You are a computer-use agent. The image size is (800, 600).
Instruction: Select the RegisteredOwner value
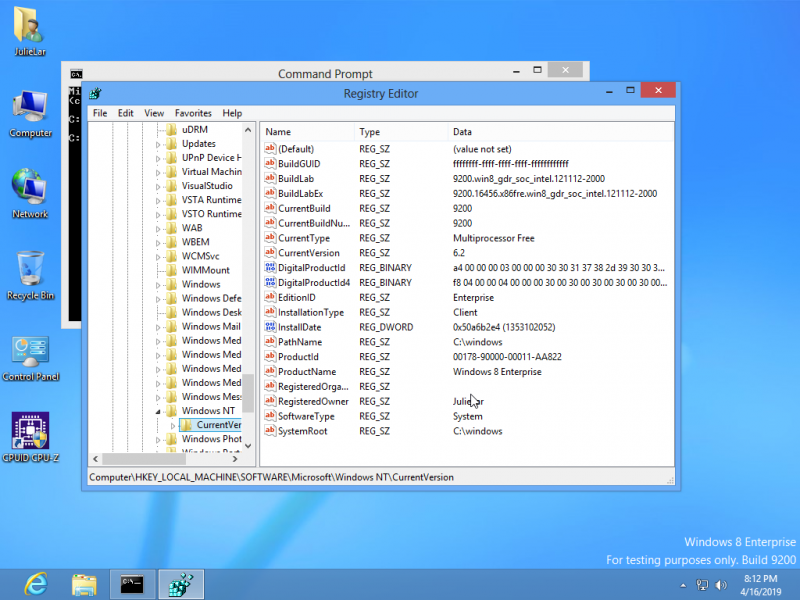tap(313, 402)
